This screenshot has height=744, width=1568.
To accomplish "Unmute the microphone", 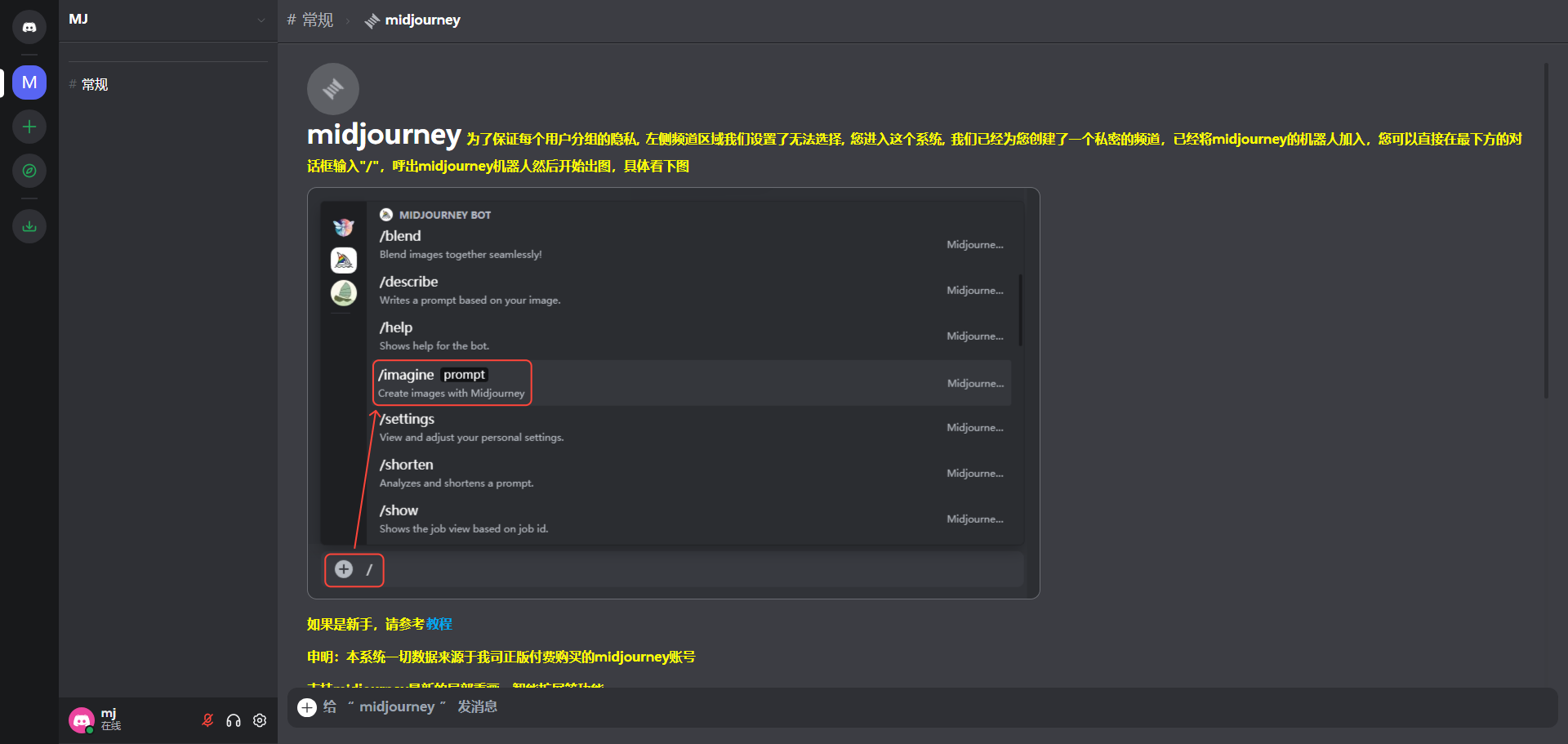I will [207, 720].
